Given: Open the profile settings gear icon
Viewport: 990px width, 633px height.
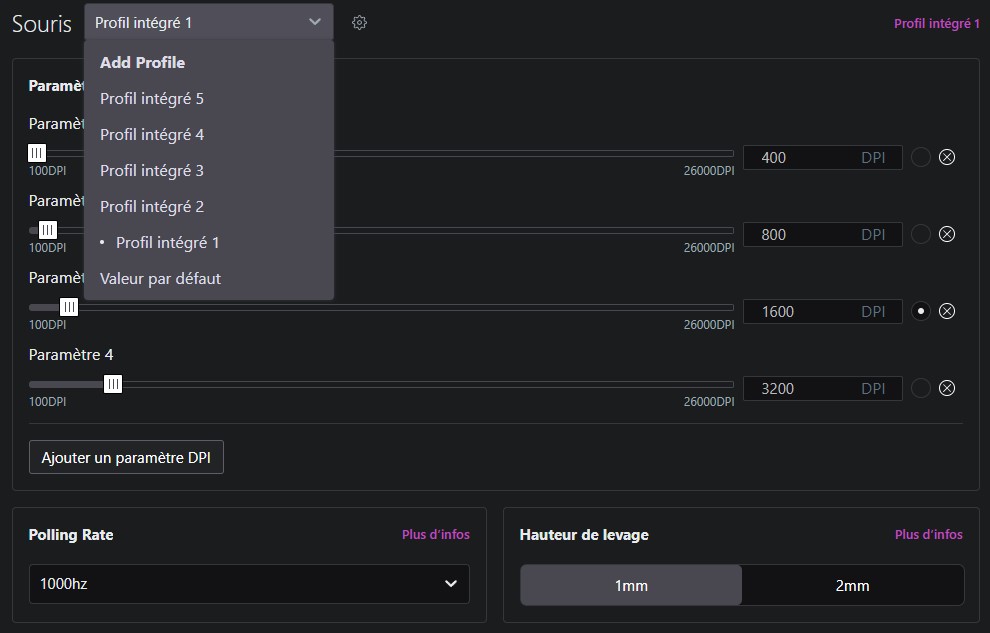Looking at the screenshot, I should (x=360, y=22).
